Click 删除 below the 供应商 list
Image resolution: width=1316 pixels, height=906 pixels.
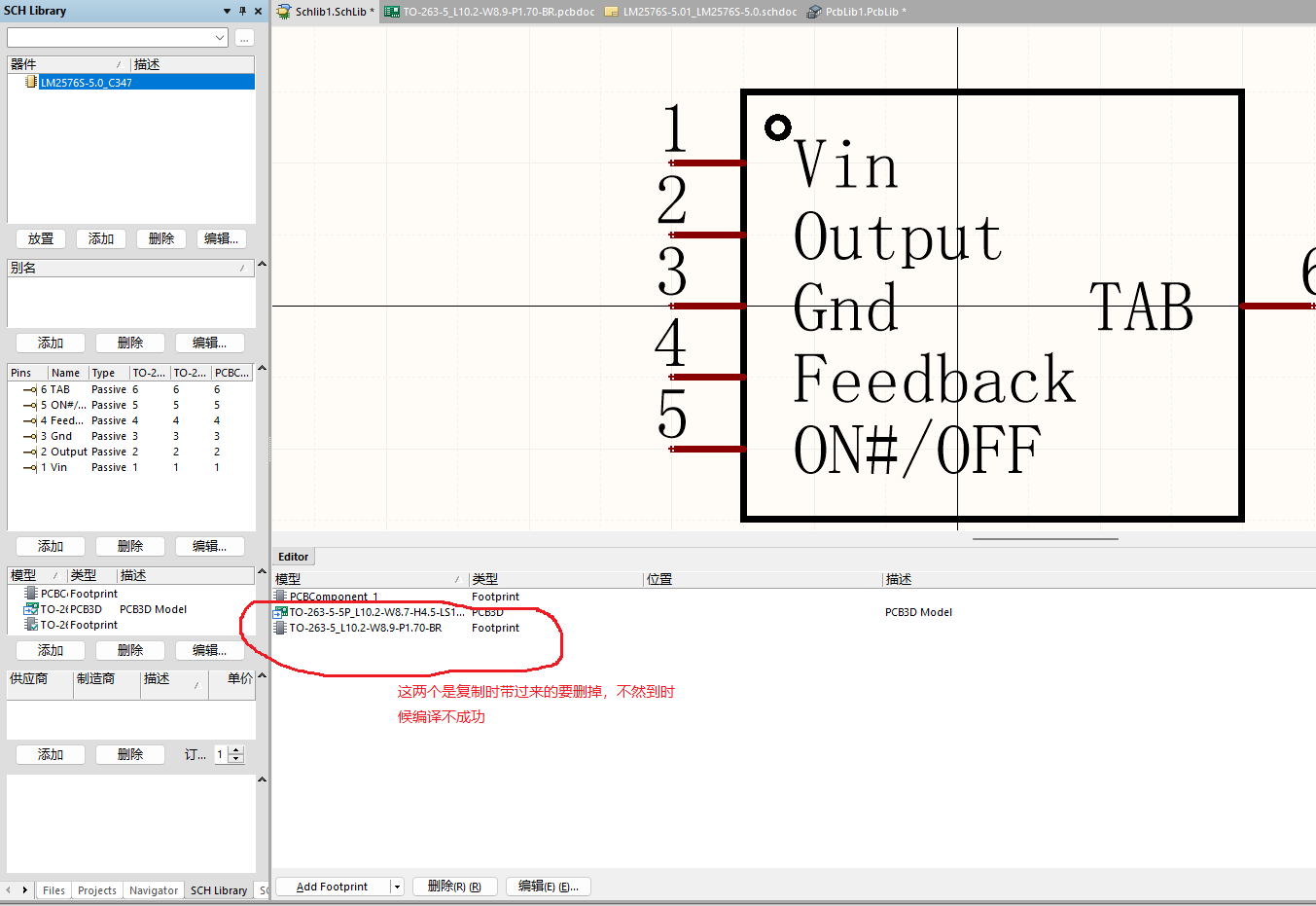[130, 754]
